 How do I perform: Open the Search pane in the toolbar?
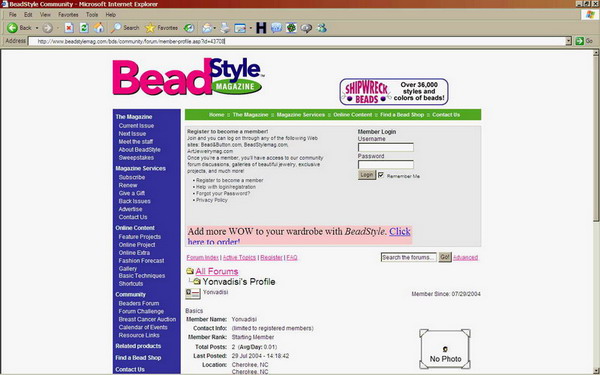coord(125,28)
